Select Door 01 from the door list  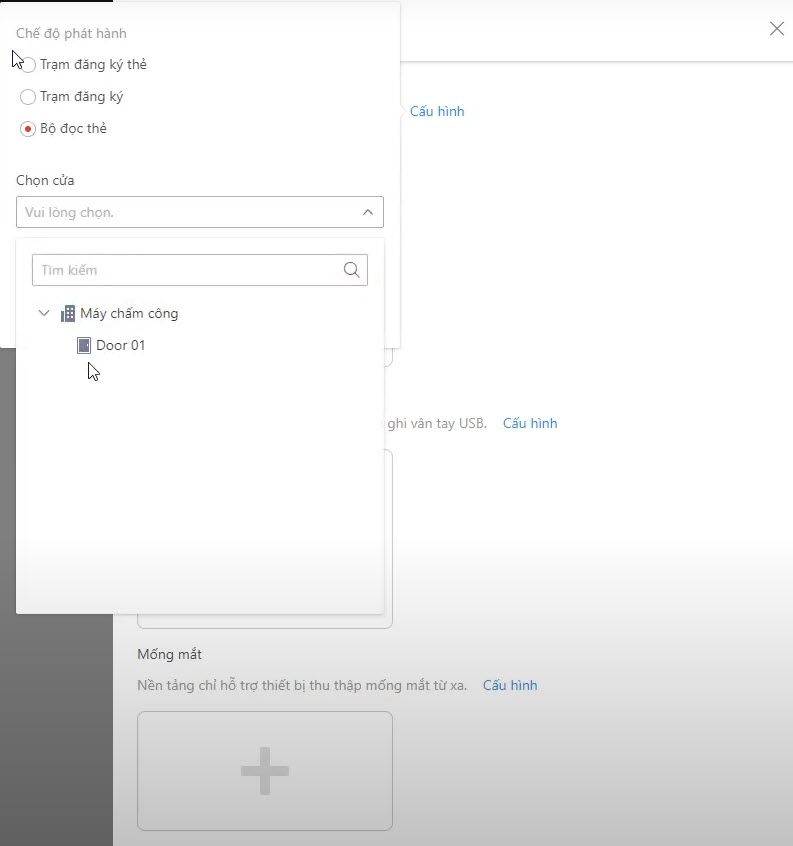(120, 345)
